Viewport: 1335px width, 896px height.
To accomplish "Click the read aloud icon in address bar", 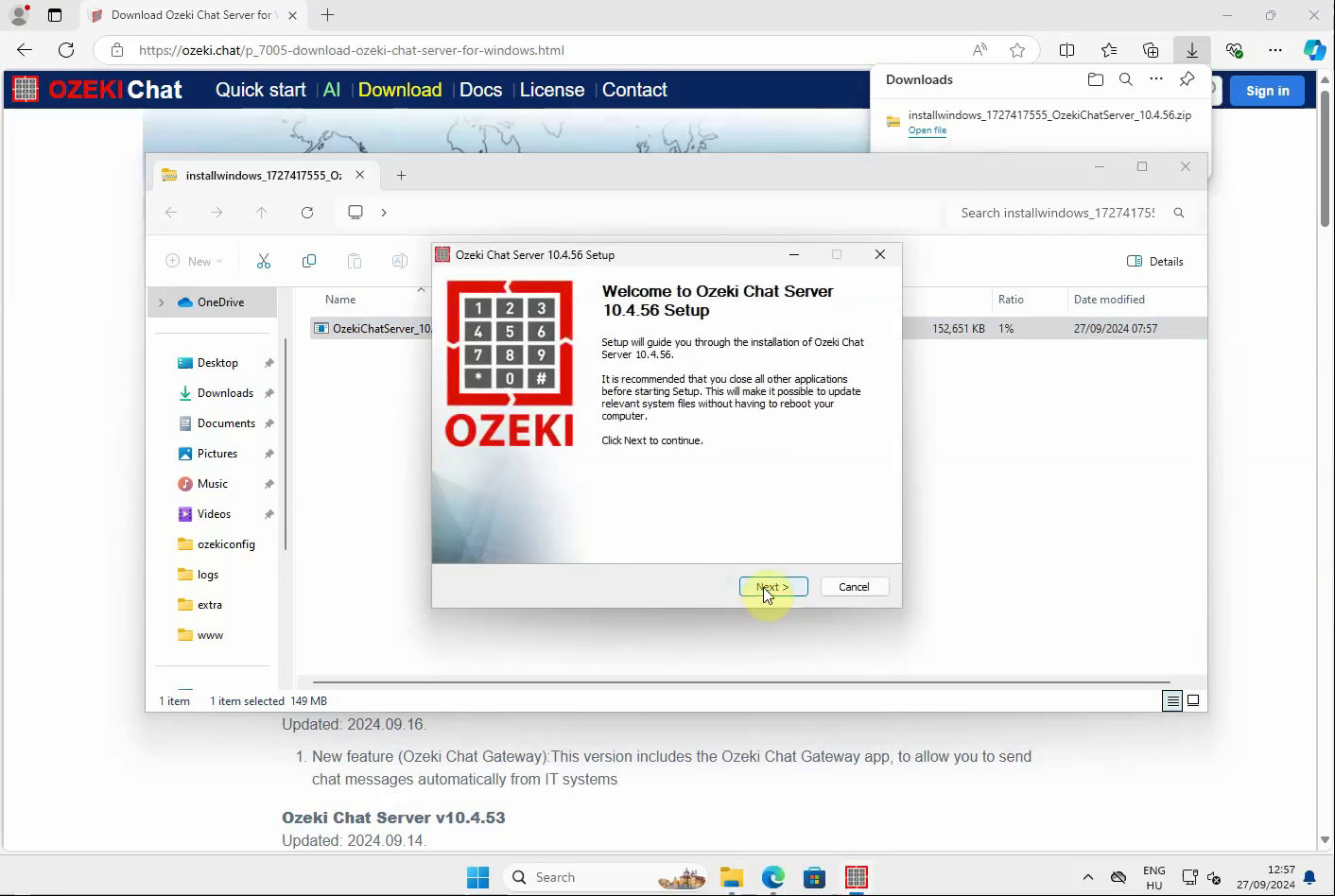I will [x=980, y=50].
